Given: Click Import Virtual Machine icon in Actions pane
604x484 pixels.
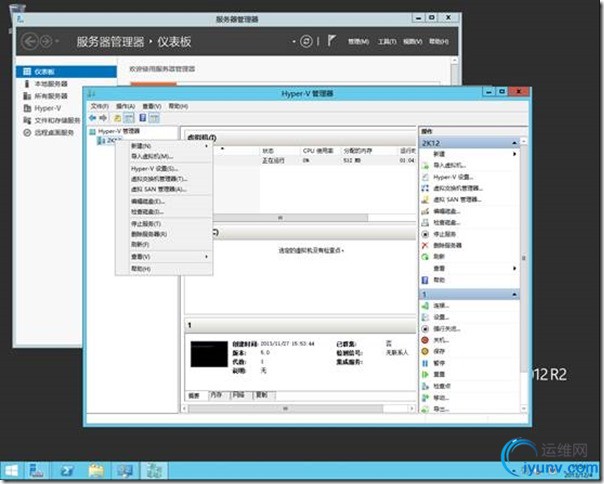Looking at the screenshot, I should coord(425,165).
